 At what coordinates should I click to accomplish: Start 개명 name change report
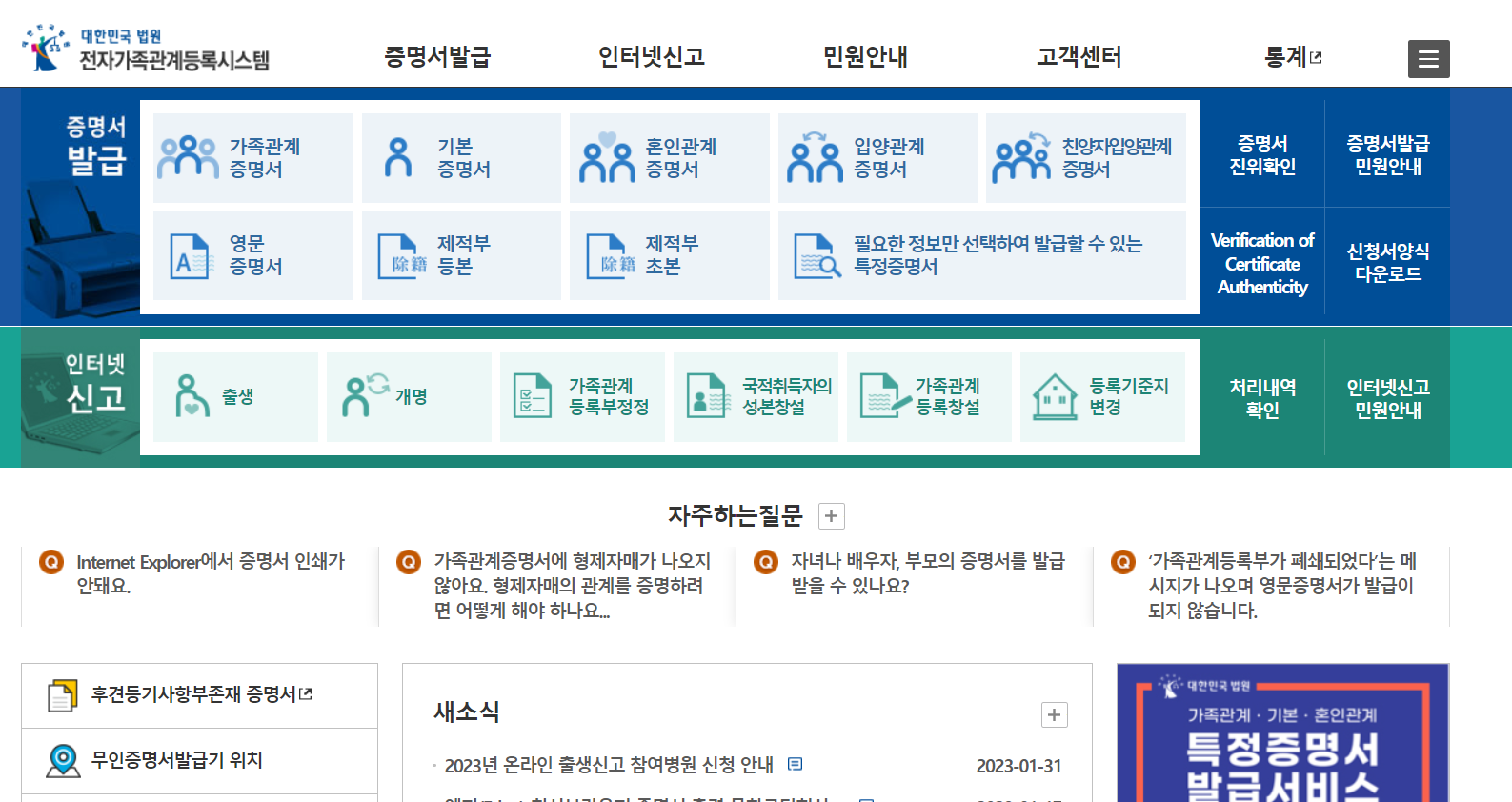(409, 397)
